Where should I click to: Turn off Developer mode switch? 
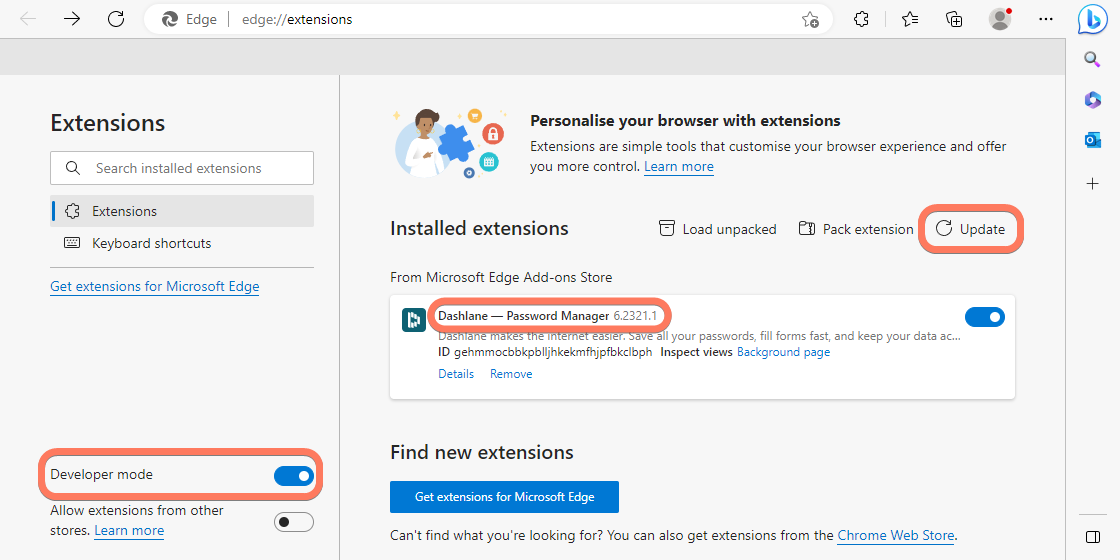(x=294, y=475)
